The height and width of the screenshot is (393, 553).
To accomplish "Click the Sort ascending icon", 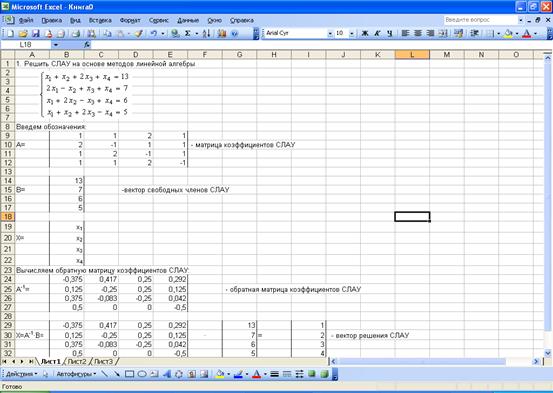I will tap(207, 34).
